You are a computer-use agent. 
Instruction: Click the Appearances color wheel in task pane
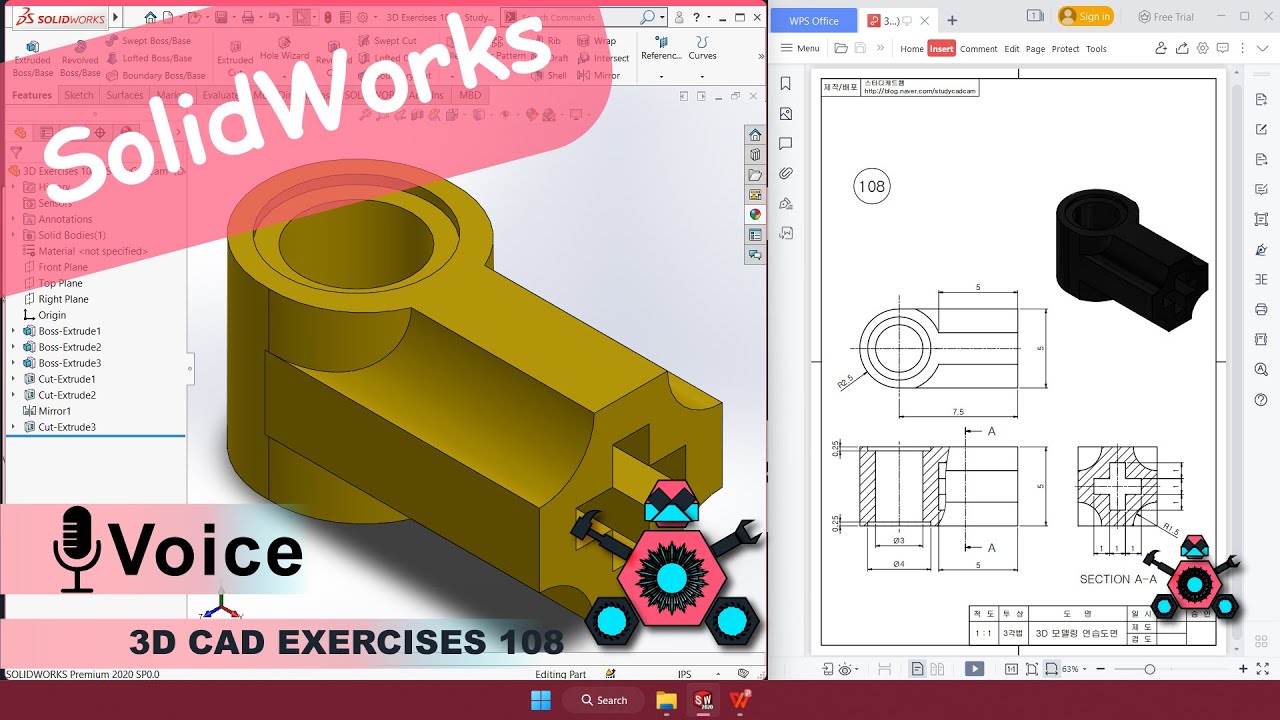(x=755, y=214)
